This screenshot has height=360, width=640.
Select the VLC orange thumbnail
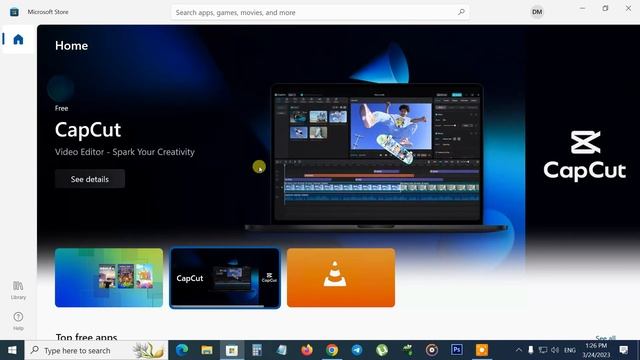pos(341,278)
